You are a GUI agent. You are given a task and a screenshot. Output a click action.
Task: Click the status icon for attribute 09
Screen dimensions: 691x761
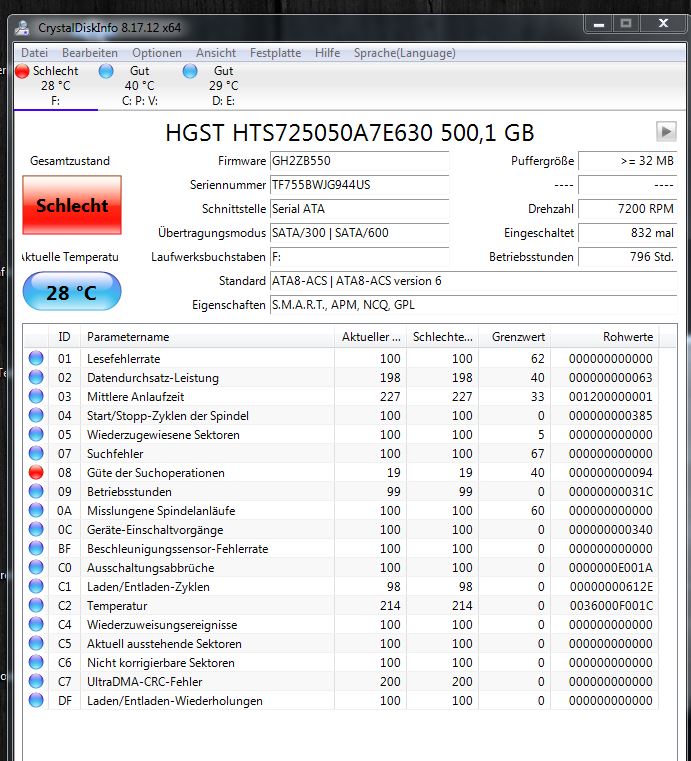coord(36,491)
